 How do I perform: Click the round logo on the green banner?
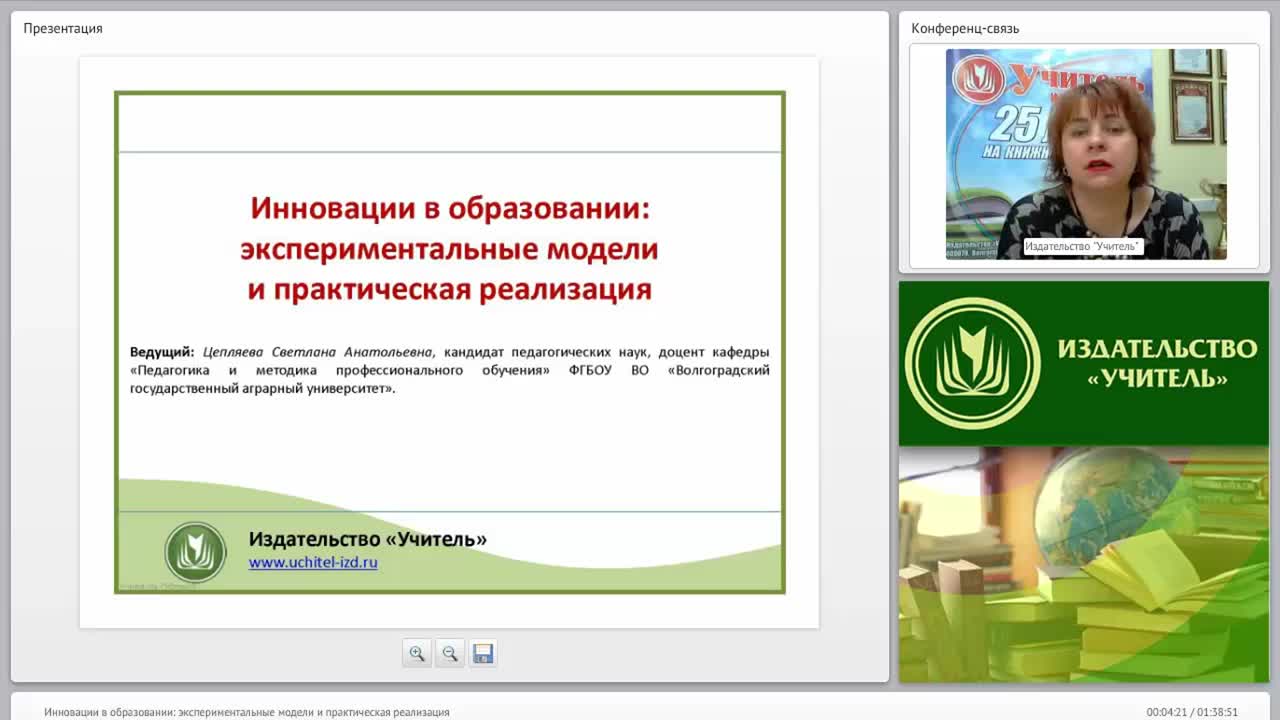973,363
